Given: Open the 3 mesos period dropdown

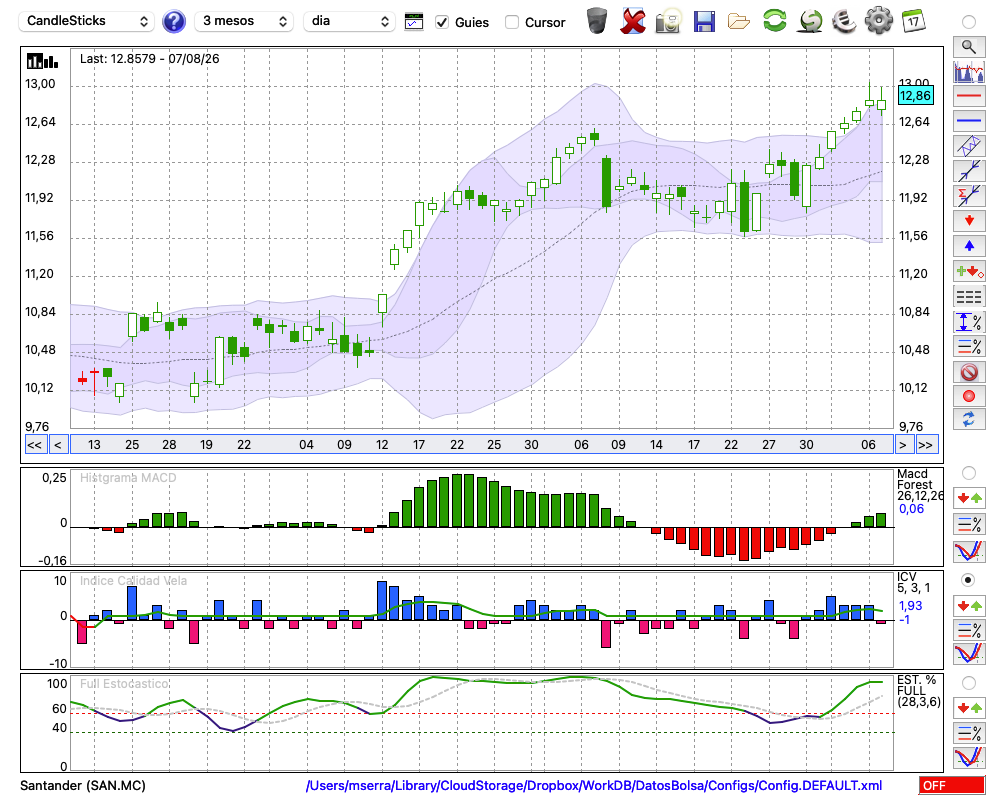Looking at the screenshot, I should pyautogui.click(x=244, y=21).
